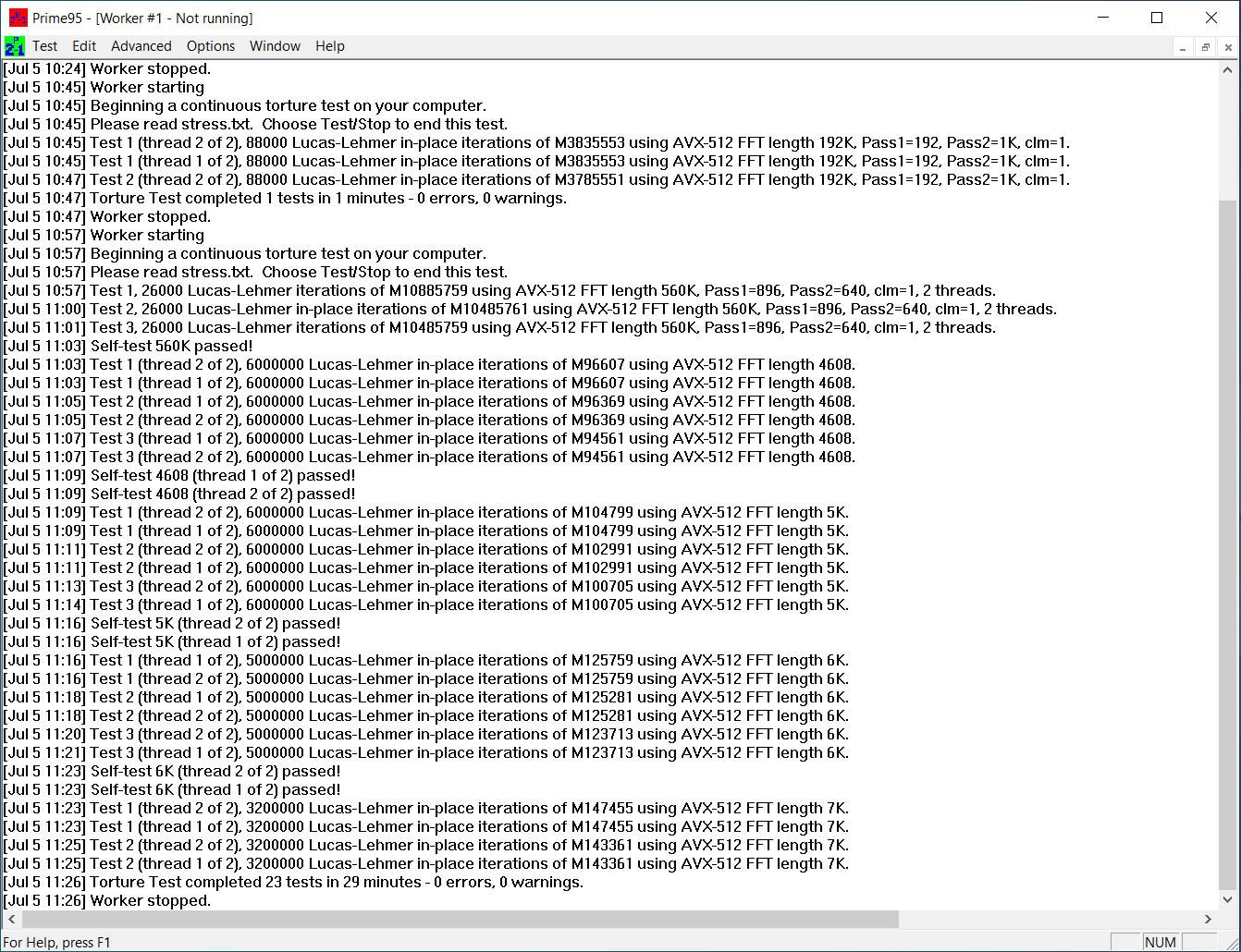Open the Help menu

pos(329,46)
